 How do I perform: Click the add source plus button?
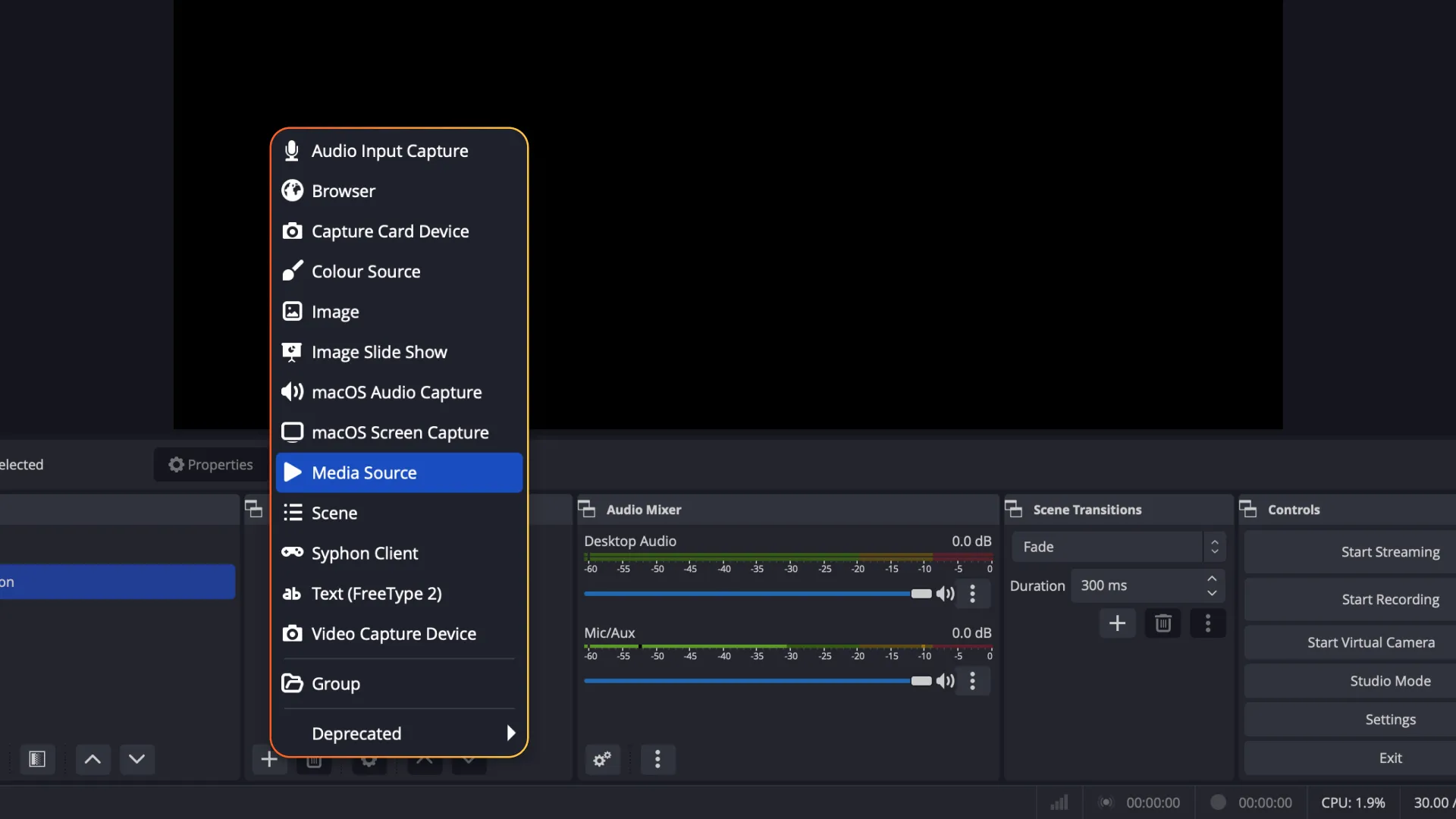tap(268, 759)
